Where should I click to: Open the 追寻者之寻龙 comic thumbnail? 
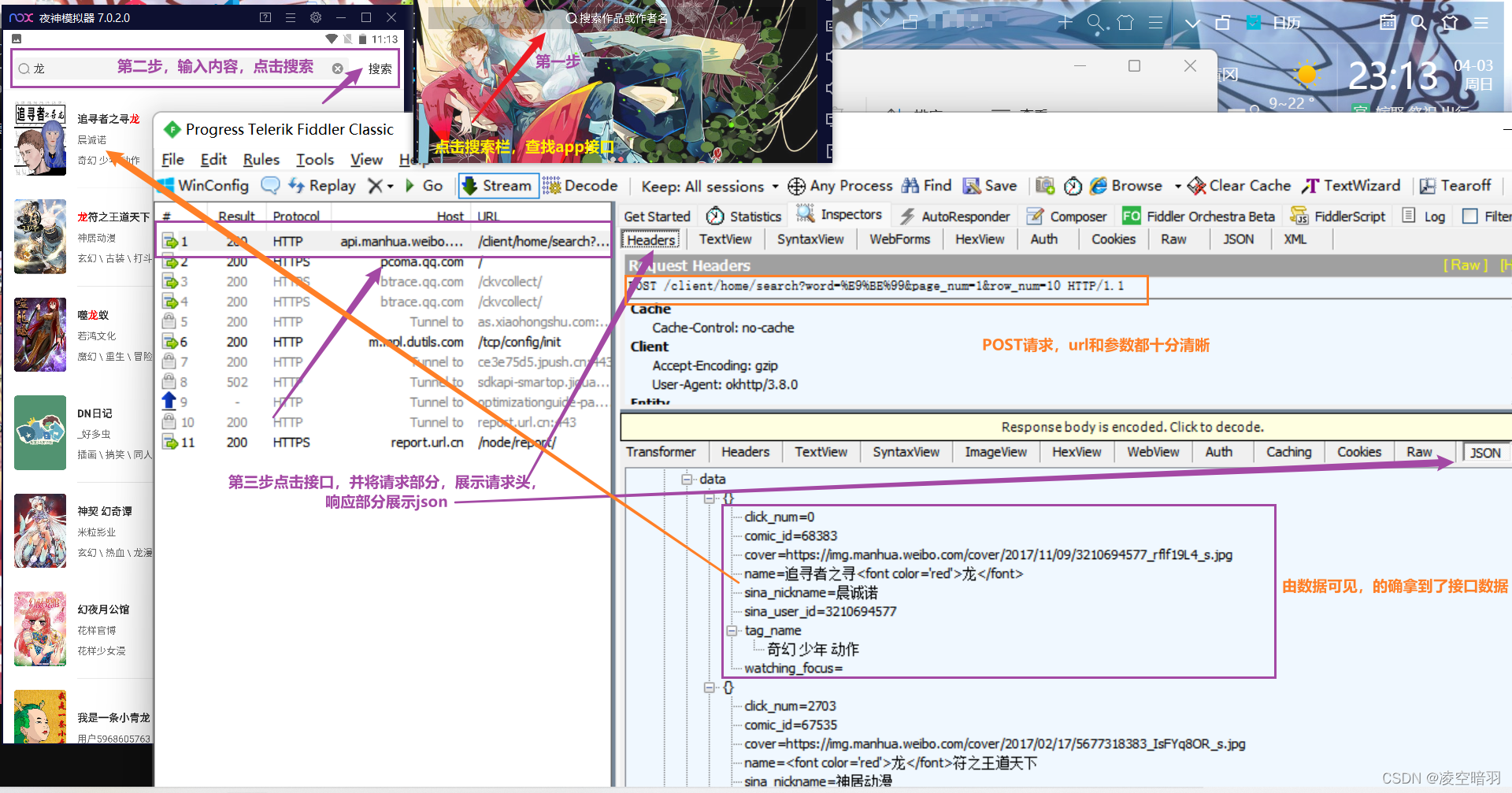[x=40, y=139]
